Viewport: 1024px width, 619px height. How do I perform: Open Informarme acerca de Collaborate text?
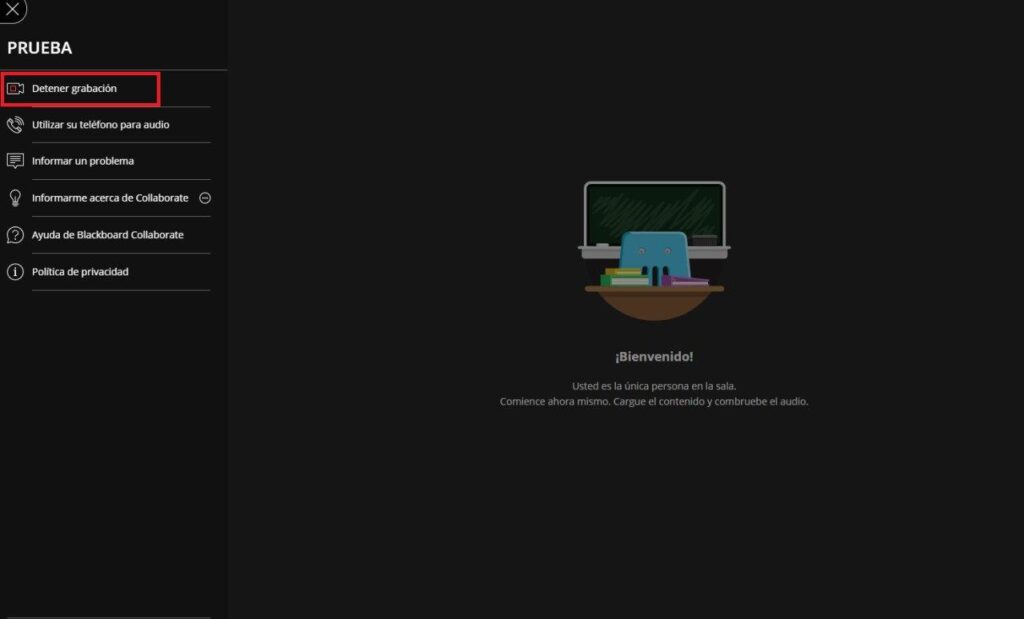[x=110, y=198]
